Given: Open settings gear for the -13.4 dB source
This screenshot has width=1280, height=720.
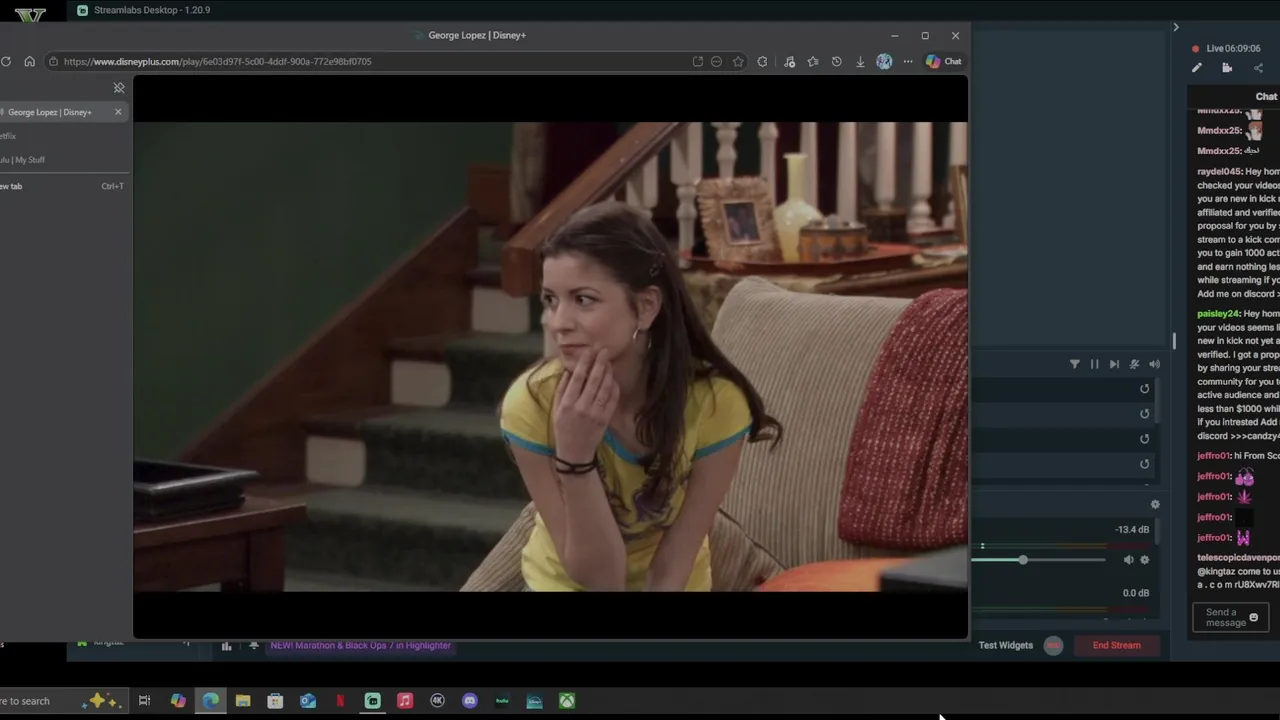Looking at the screenshot, I should coord(1145,560).
